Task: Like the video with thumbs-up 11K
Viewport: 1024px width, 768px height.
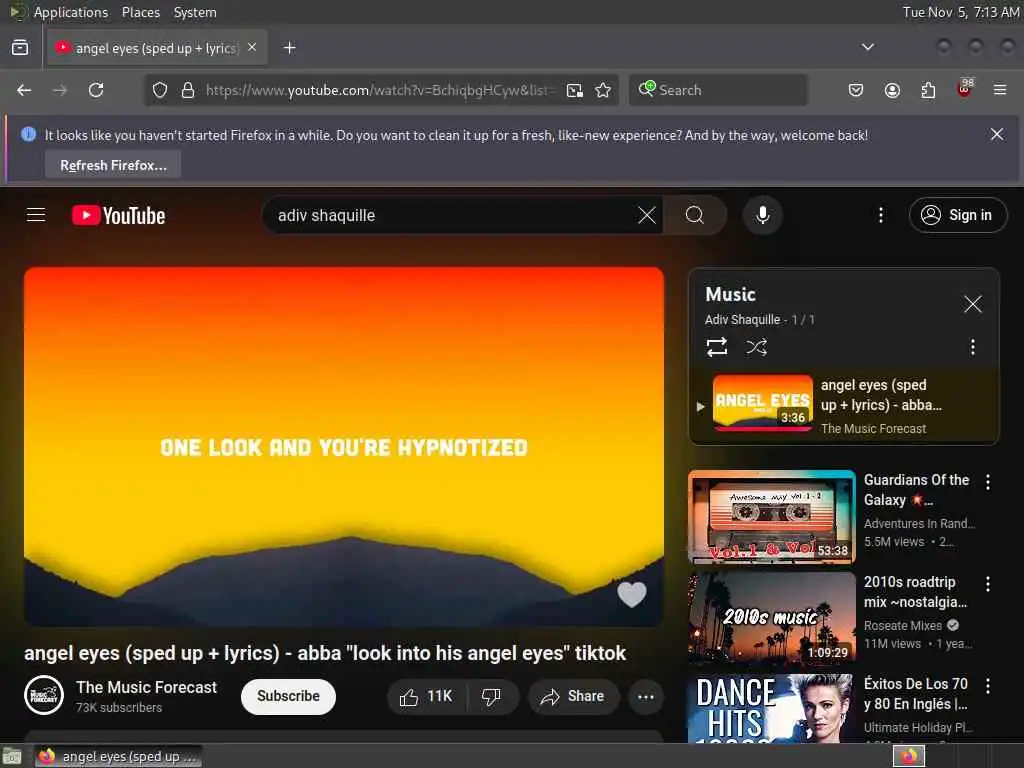Action: 426,697
